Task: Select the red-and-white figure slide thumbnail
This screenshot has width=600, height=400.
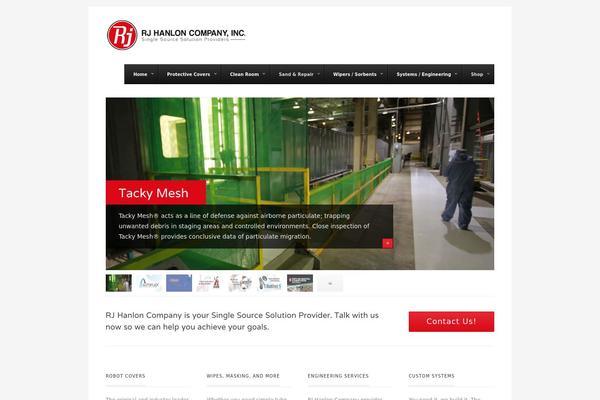Action: [x=209, y=283]
